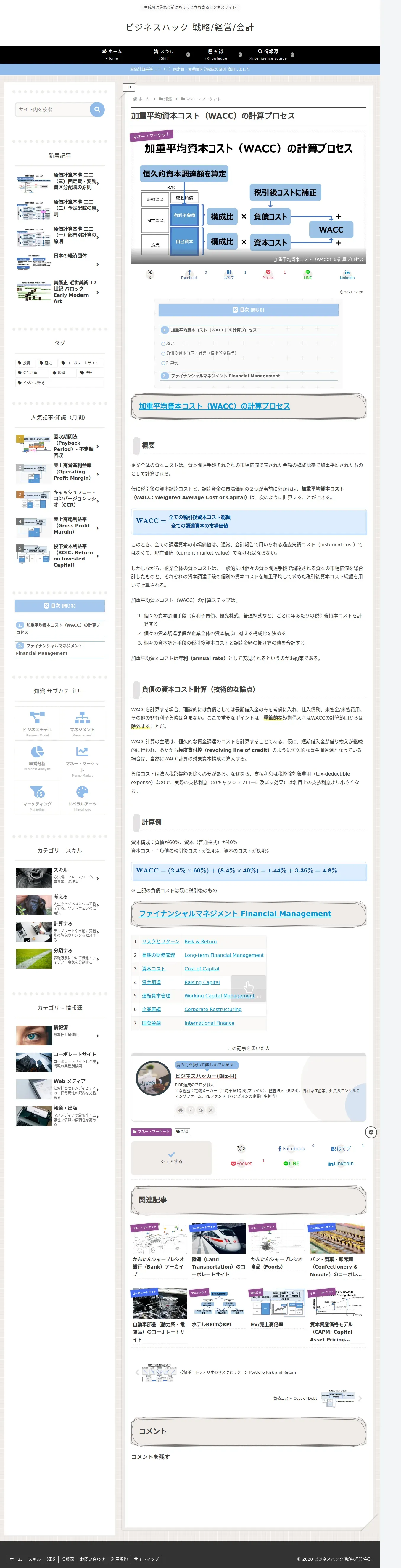Click the scroll-to-top circle arrow button
This screenshot has height=1568, width=401.
tap(371, 1132)
